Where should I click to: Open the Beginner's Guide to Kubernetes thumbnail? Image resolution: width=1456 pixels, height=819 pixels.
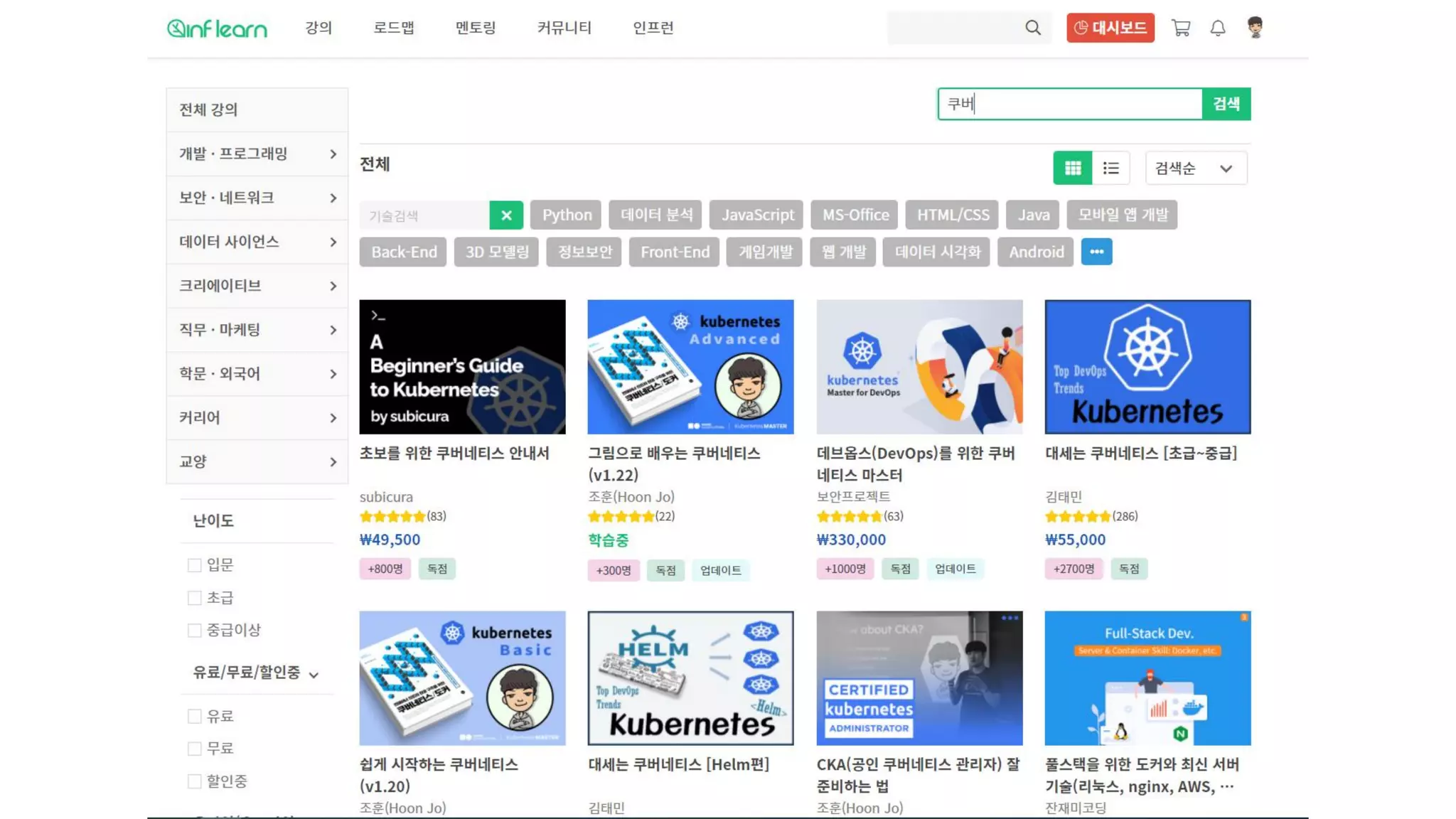(462, 367)
